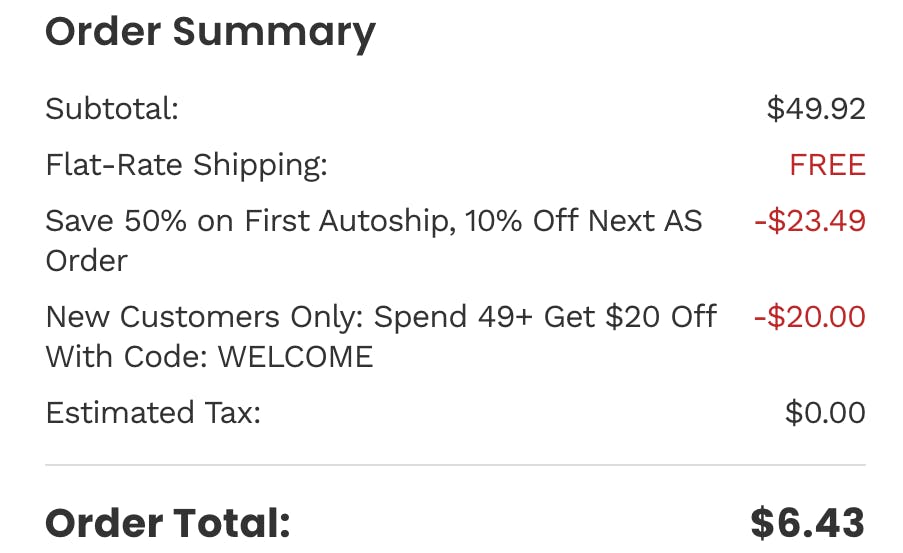Click the Save 50% on First Autoship text

[247, 221]
